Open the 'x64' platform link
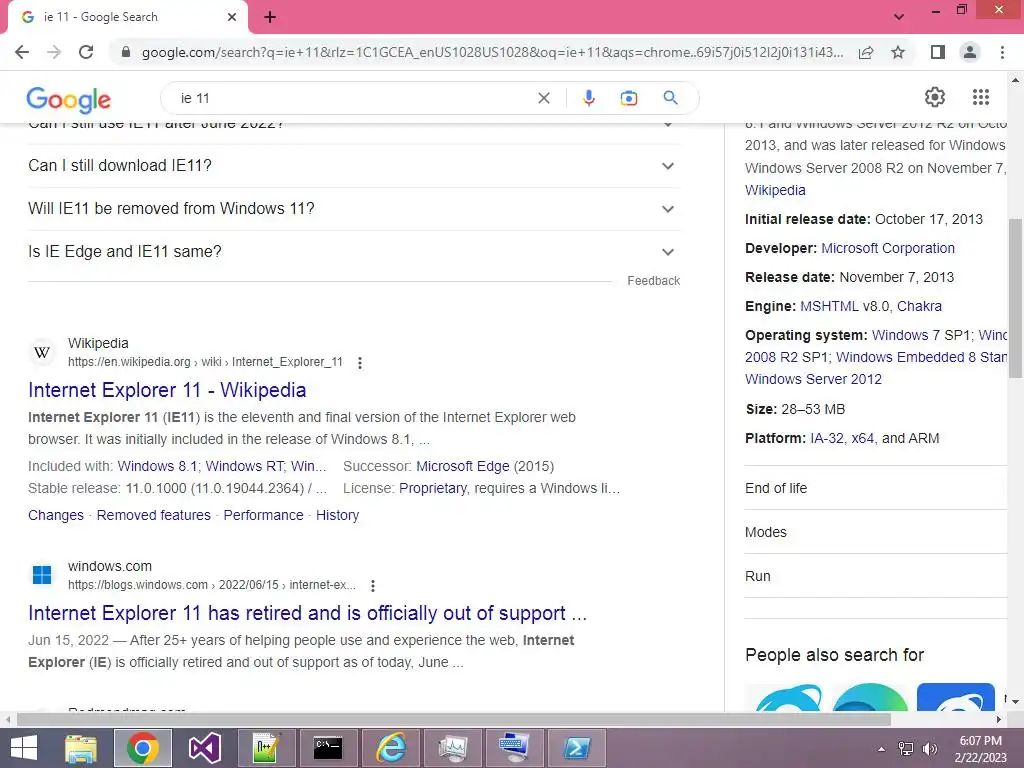The width and height of the screenshot is (1024, 768). [862, 438]
